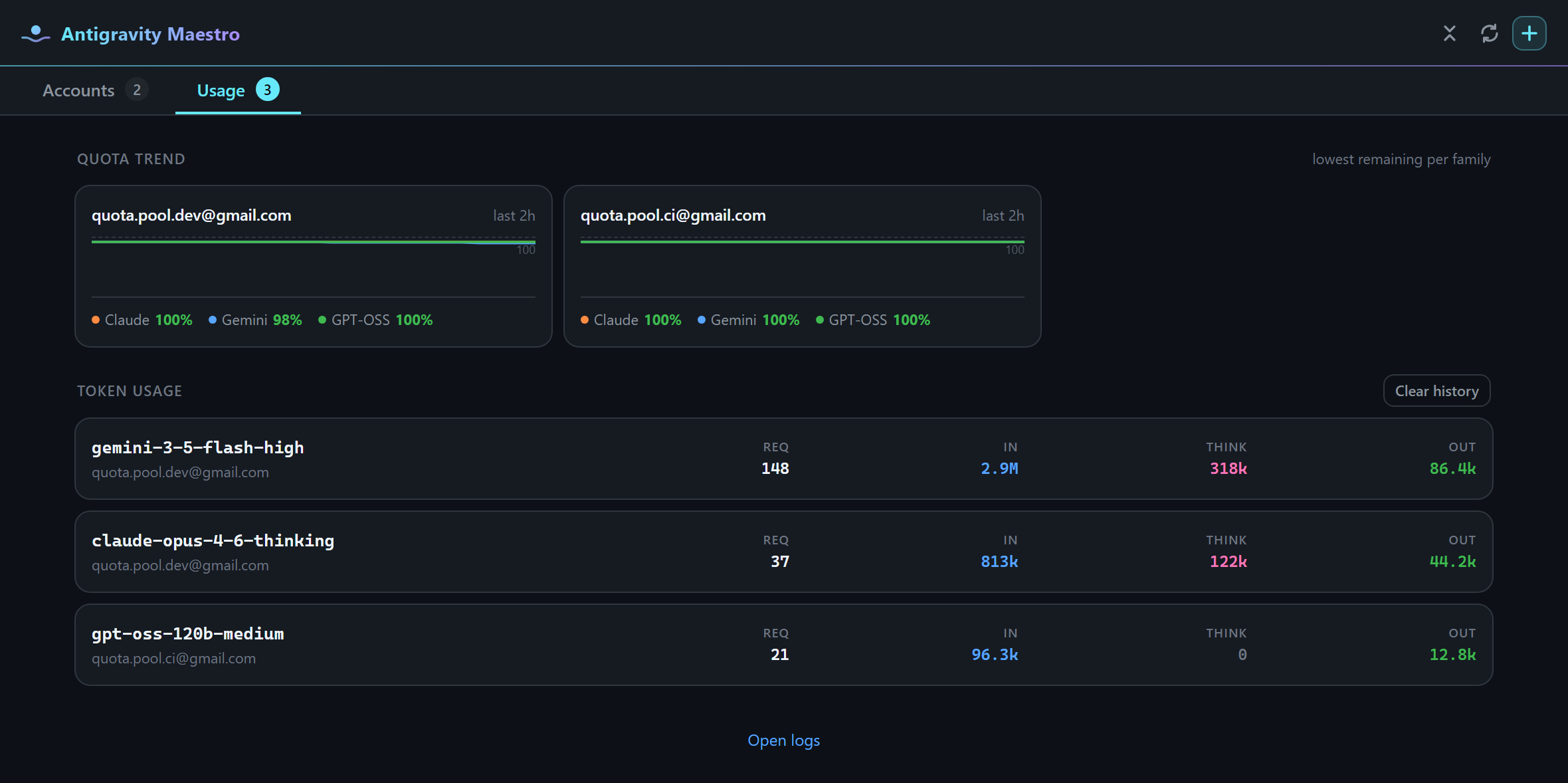Viewport: 1568px width, 783px height.
Task: Click last 2h label on quota.pool.dev card
Action: tap(514, 216)
